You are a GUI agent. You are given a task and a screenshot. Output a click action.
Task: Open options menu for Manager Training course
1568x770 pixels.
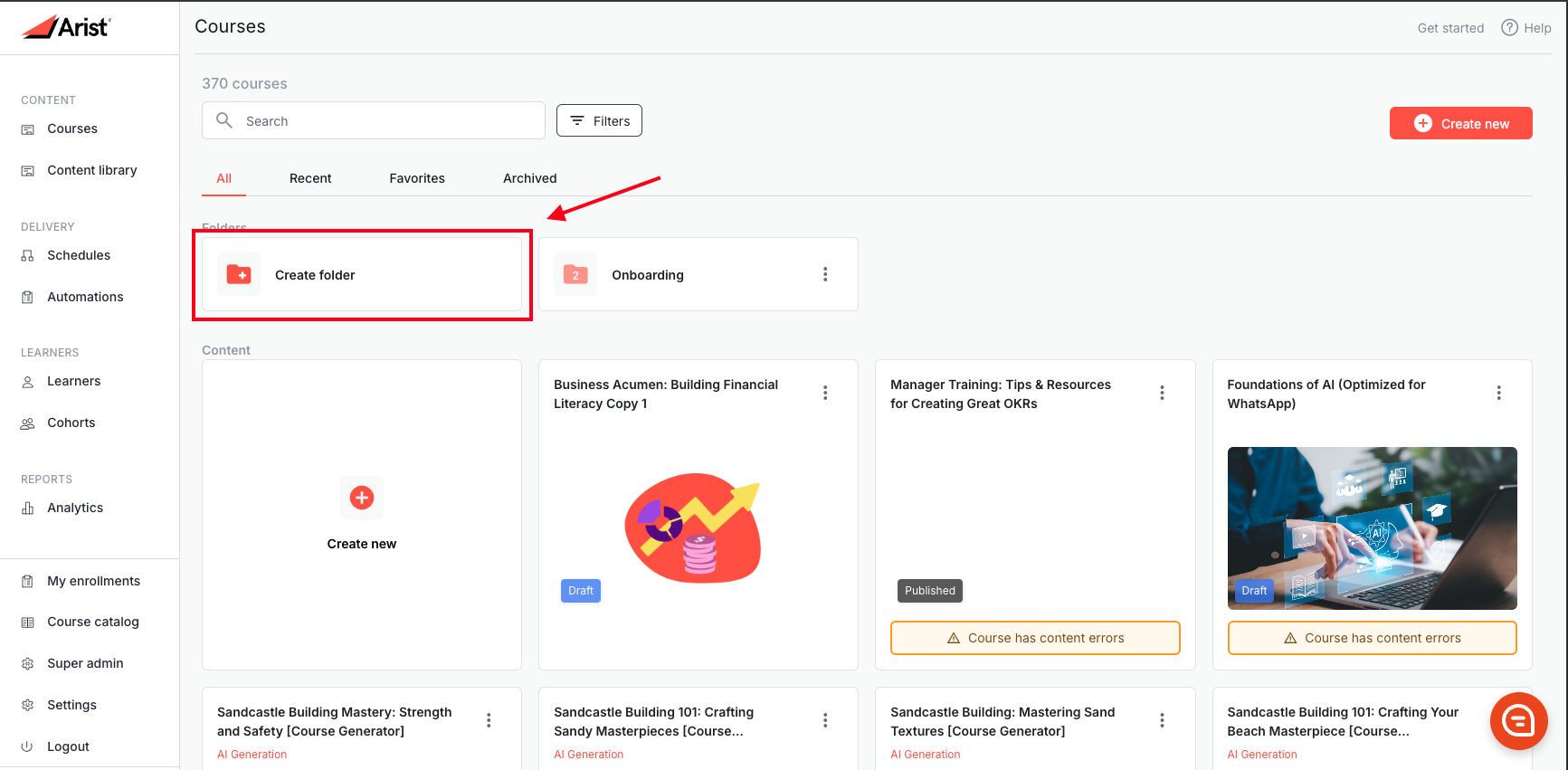point(1162,393)
